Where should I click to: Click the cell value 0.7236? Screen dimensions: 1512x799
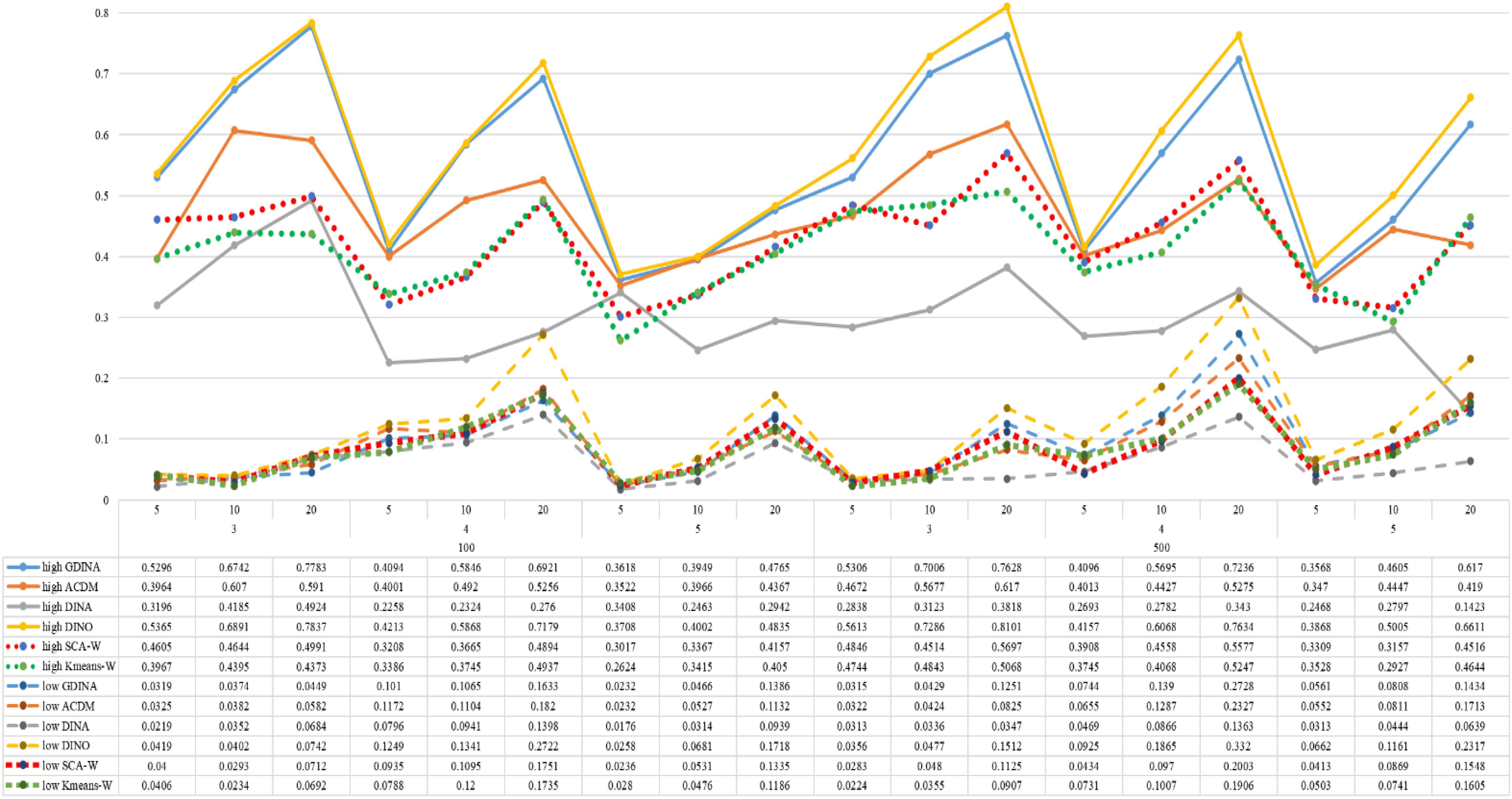click(1239, 568)
